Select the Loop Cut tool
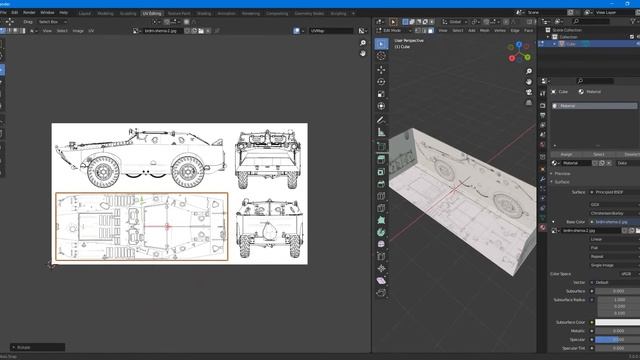This screenshot has width=640, height=360. [381, 196]
